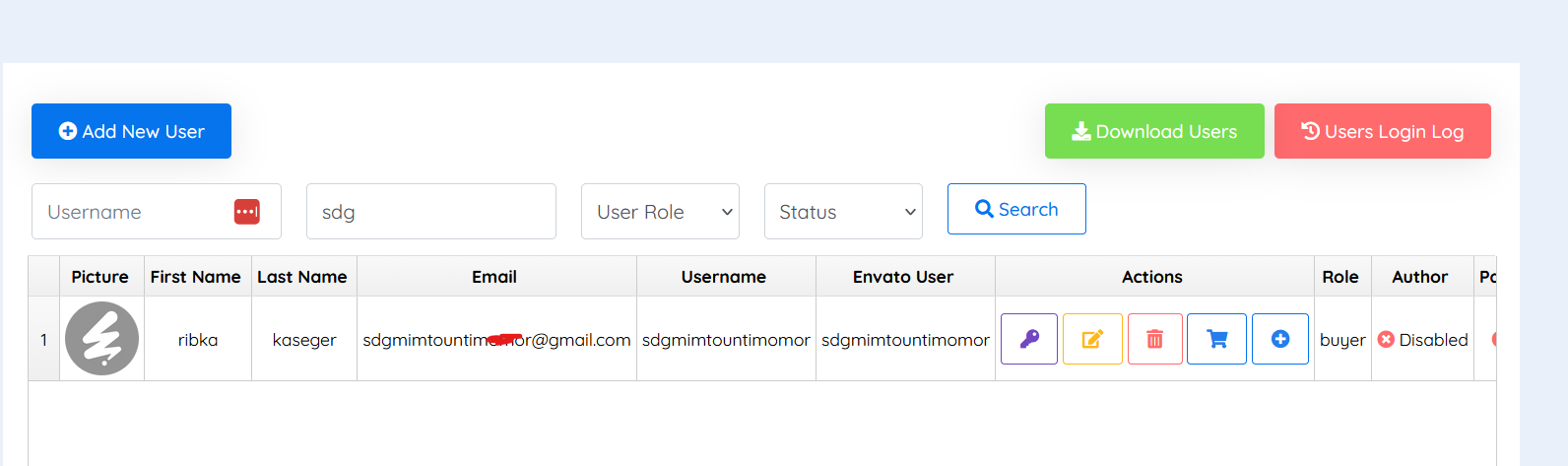Click the Envato User column header
Image resolution: width=1568 pixels, height=466 pixels.
pos(903,277)
